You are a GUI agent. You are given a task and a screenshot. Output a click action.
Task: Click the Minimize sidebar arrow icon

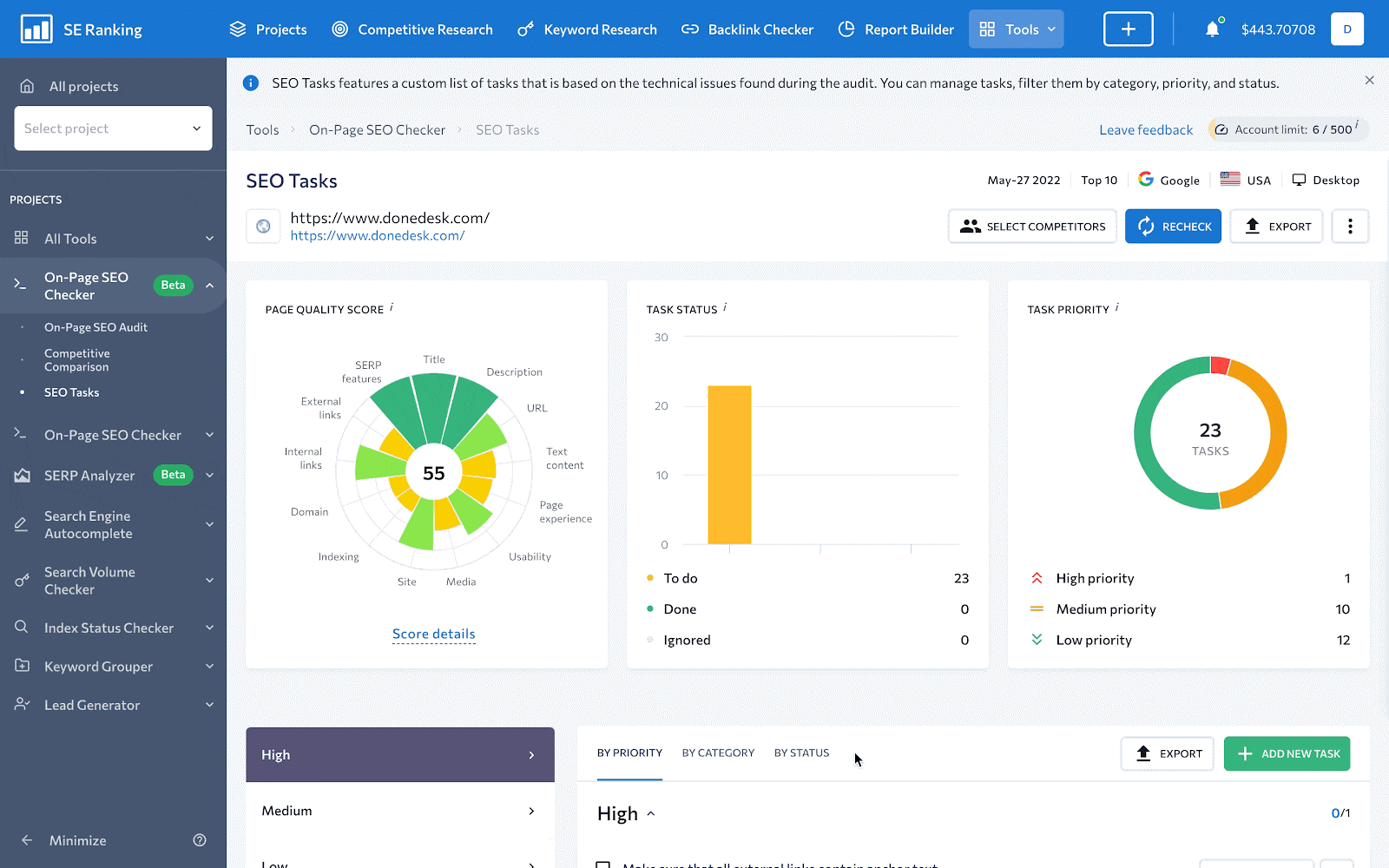tap(27, 840)
